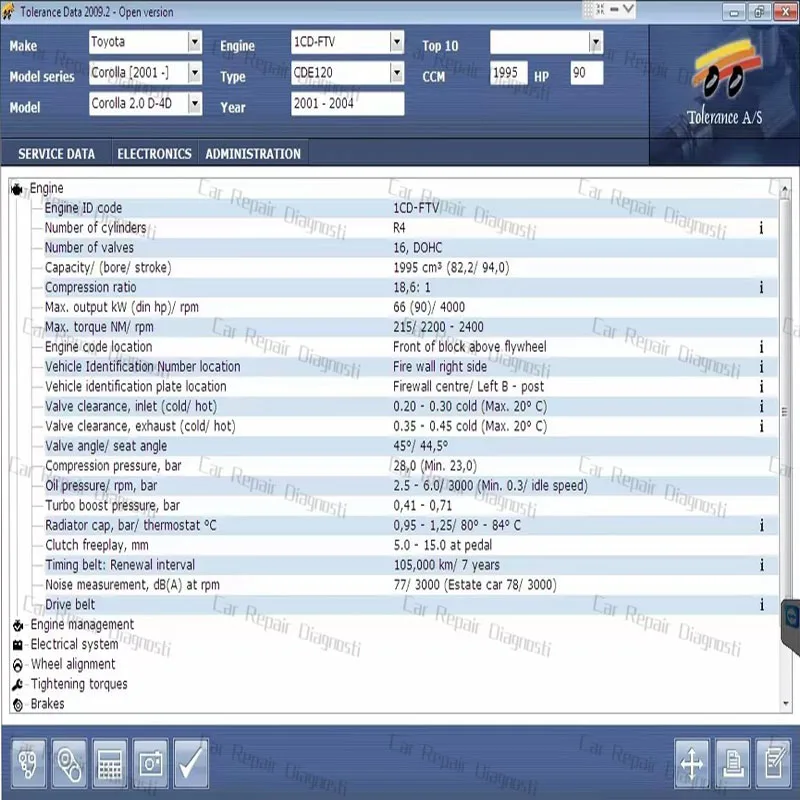Open the Model series dropdown arrow
Image resolution: width=800 pixels, height=800 pixels.
194,73
